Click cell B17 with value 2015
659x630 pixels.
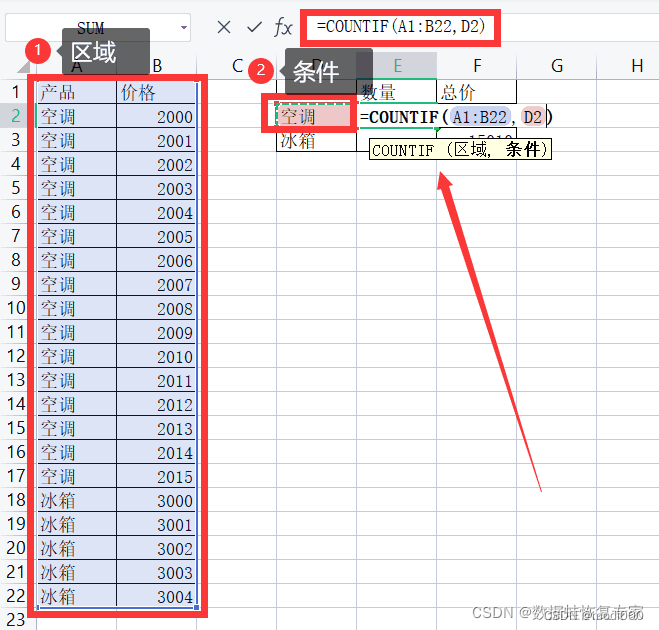tap(156, 475)
